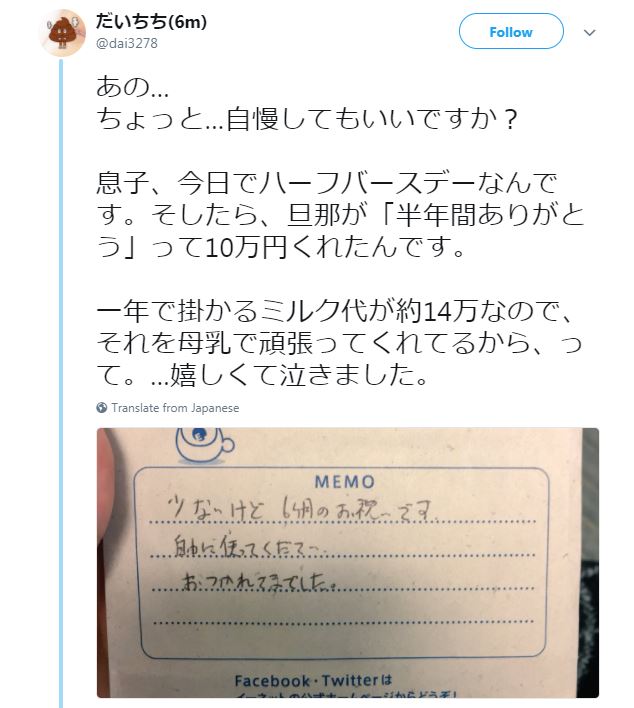This screenshot has width=634, height=708.
Task: Click the MEMO heading in the photo
Action: pos(344,482)
